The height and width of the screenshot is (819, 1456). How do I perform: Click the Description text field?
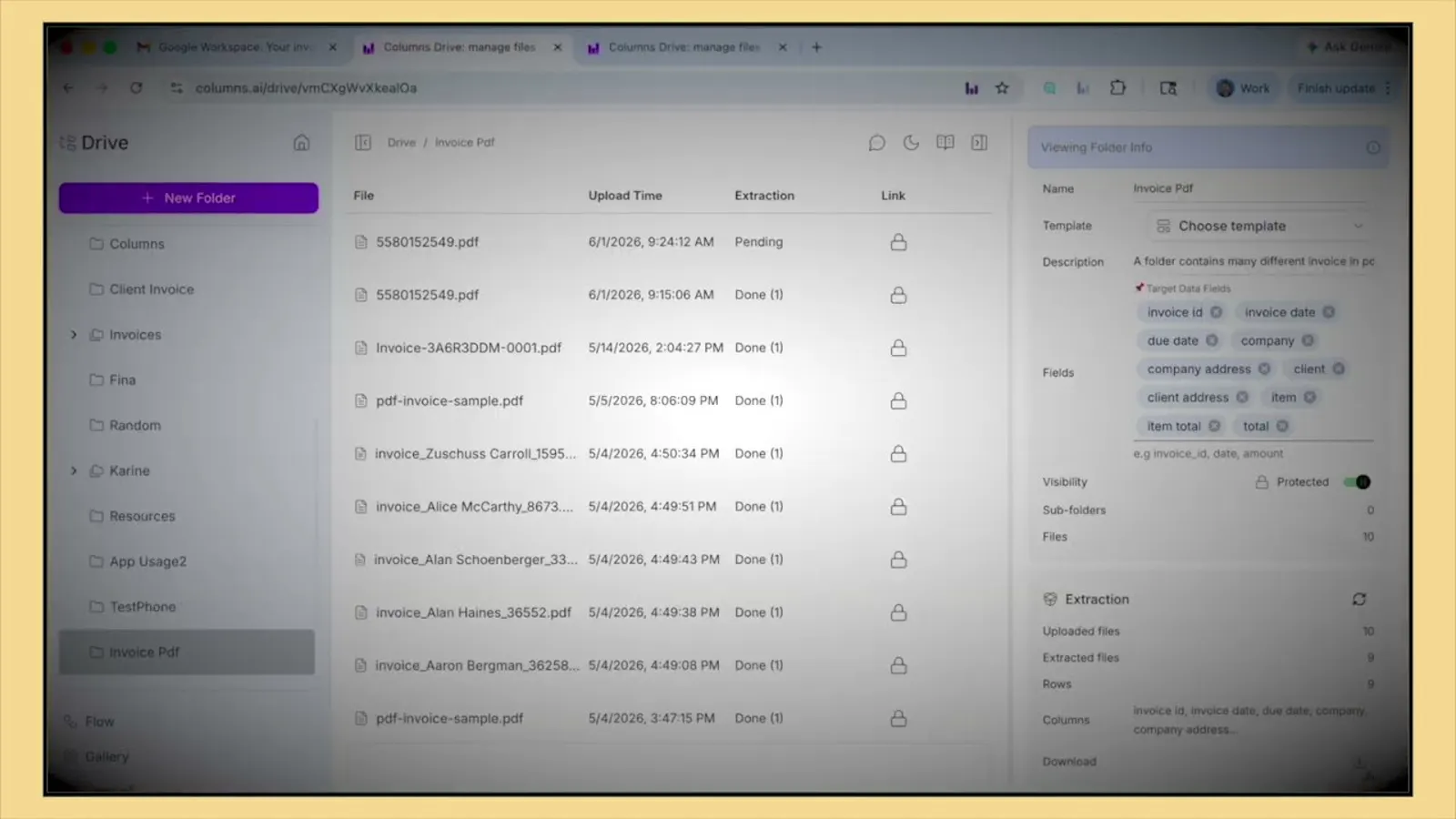click(x=1253, y=261)
